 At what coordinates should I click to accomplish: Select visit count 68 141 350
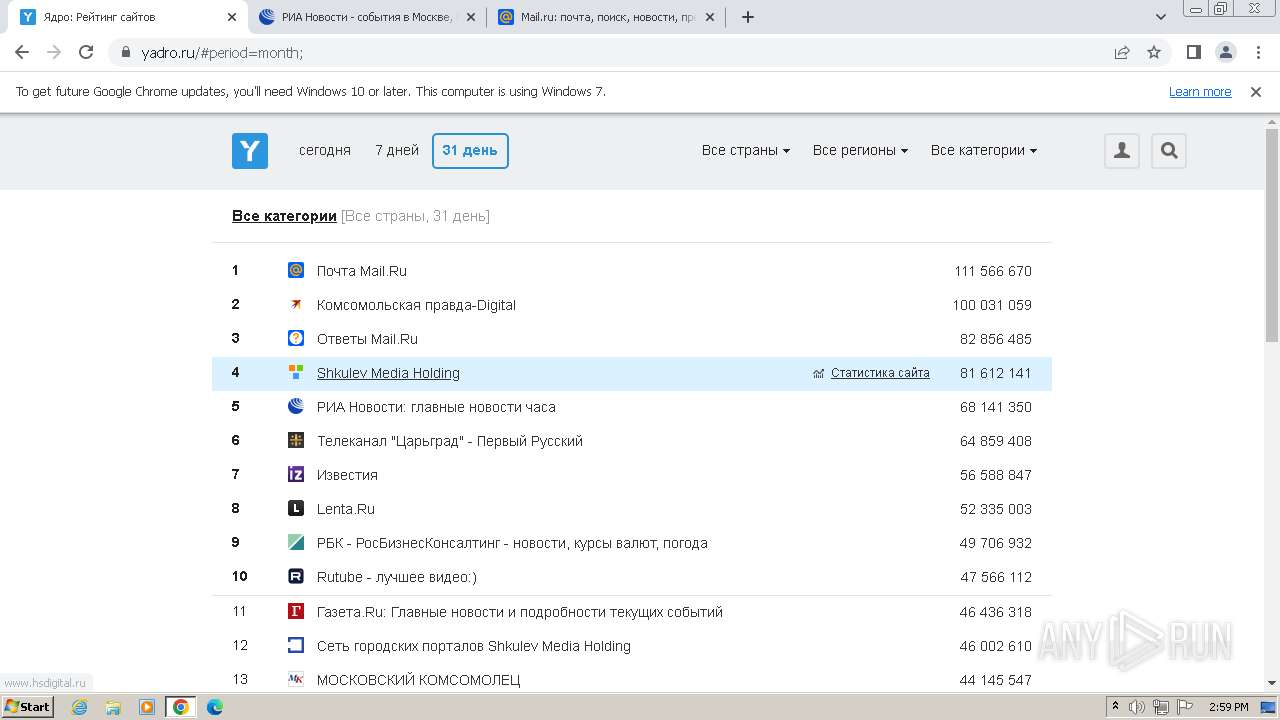[x=996, y=407]
